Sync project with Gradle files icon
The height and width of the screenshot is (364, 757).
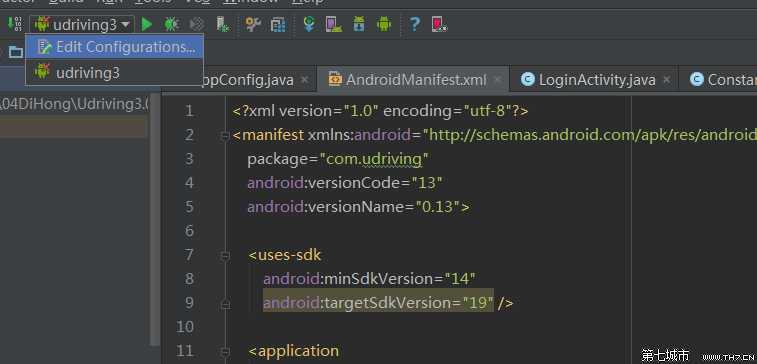click(x=309, y=24)
